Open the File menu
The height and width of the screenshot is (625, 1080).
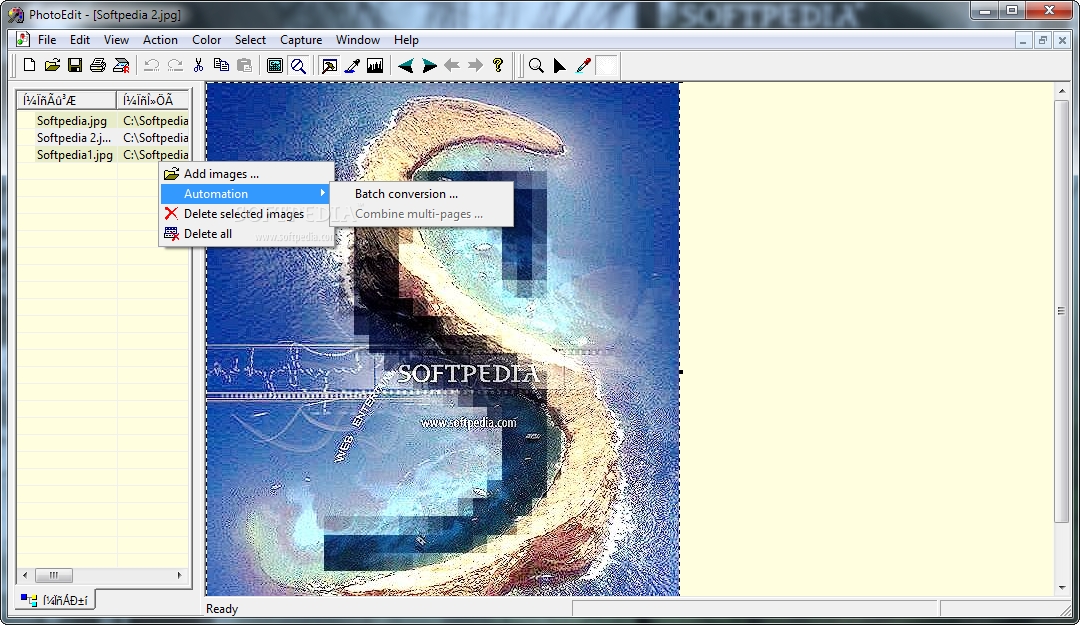click(x=47, y=40)
